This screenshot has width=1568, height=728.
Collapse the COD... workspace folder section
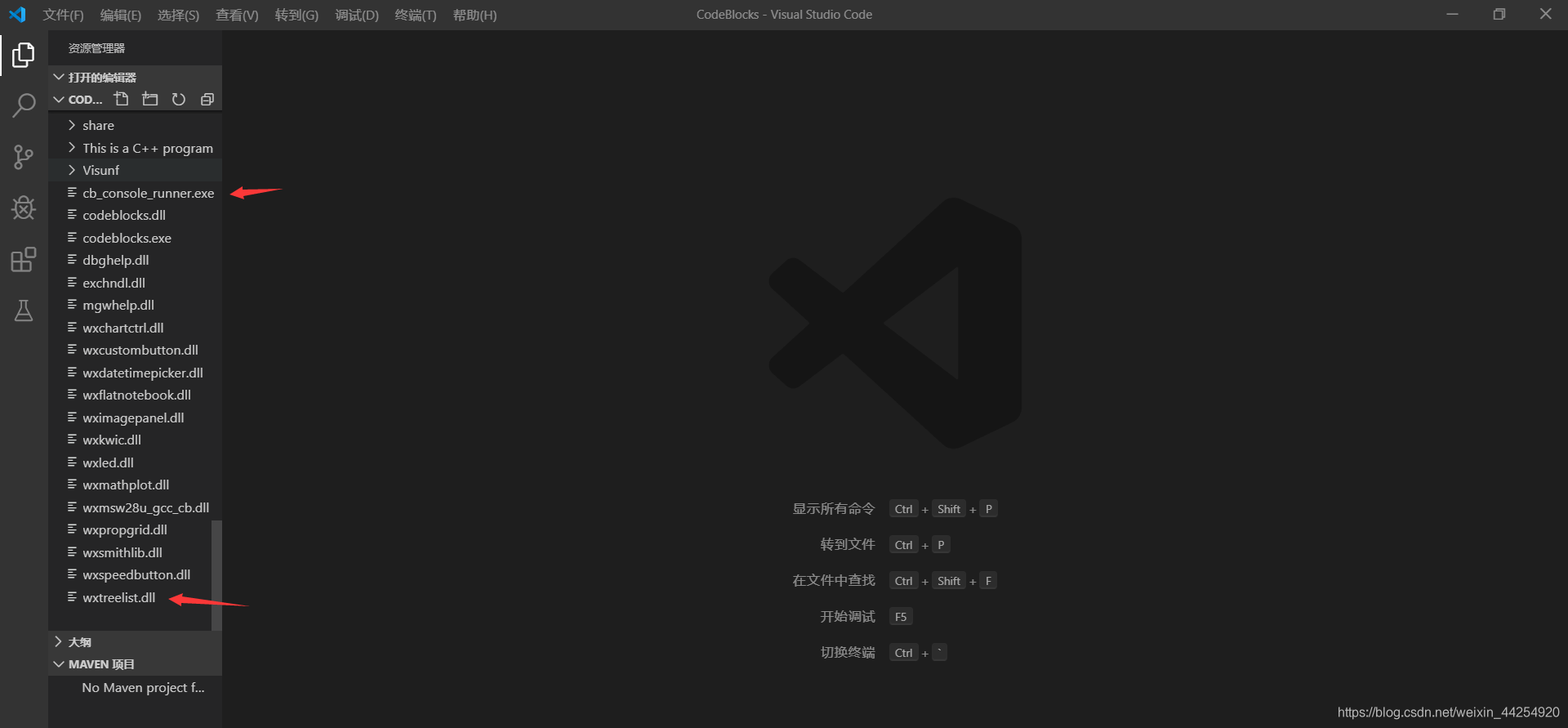pyautogui.click(x=78, y=99)
